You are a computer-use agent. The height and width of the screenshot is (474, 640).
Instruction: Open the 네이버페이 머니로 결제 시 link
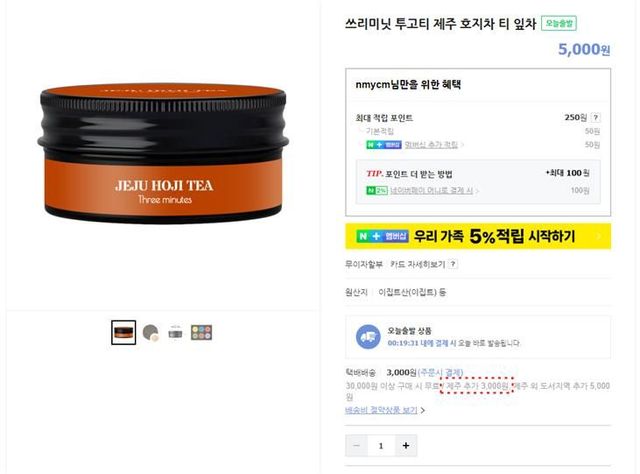tap(431, 190)
